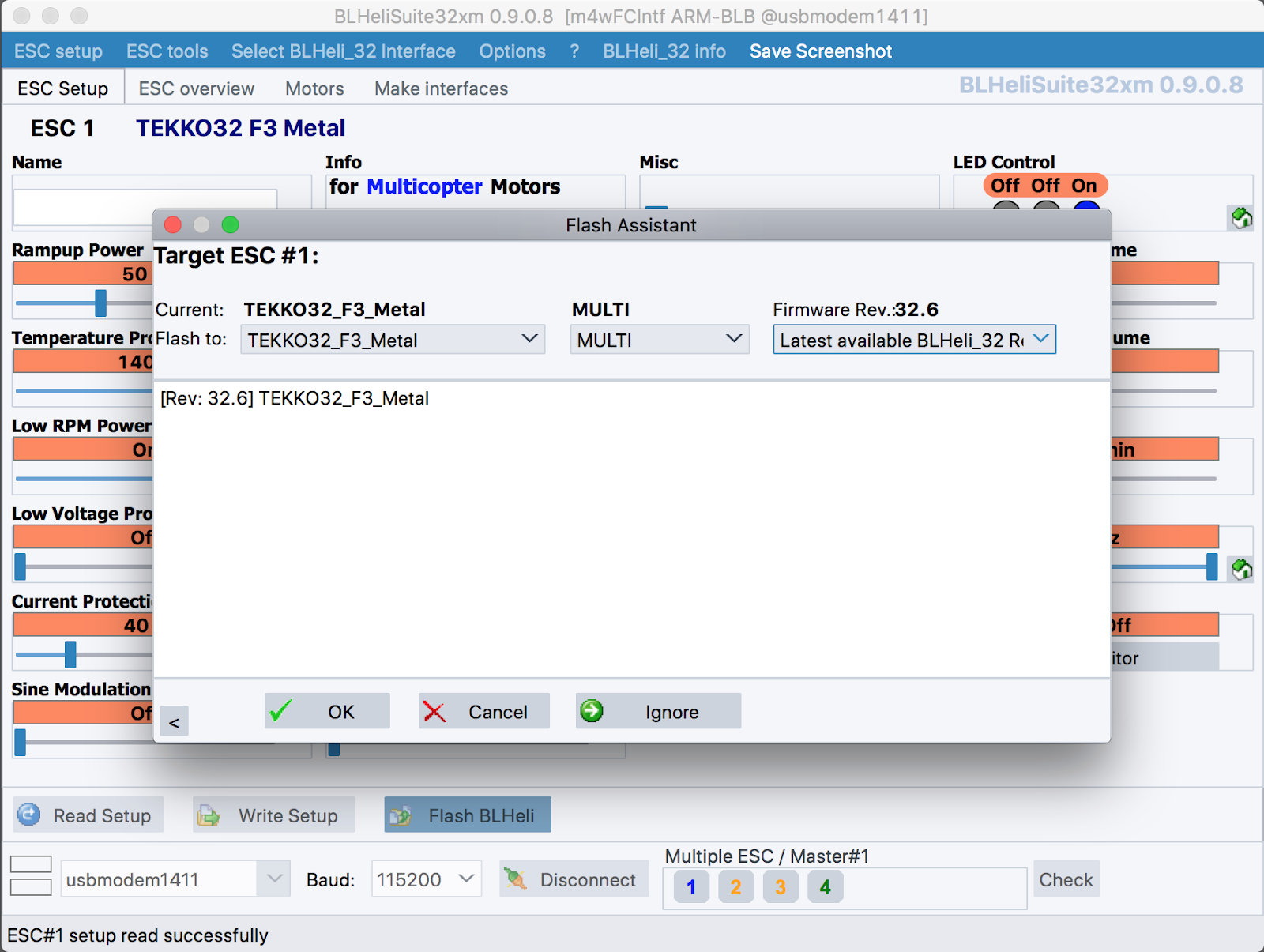Click the Disconnect plug icon
Image resolution: width=1264 pixels, height=952 pixels.
click(x=515, y=879)
